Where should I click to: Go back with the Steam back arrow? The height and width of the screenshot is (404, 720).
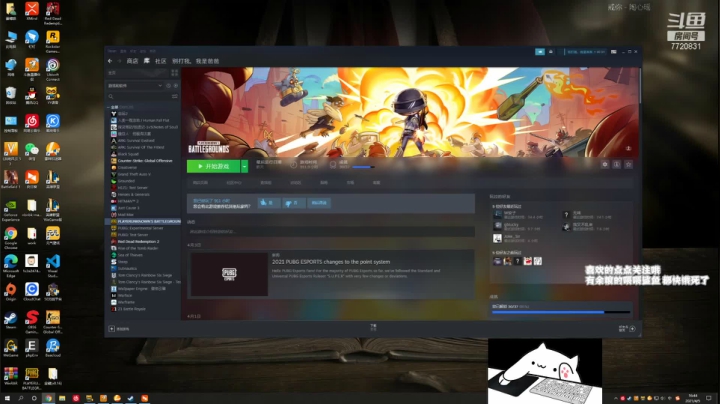pos(110,61)
